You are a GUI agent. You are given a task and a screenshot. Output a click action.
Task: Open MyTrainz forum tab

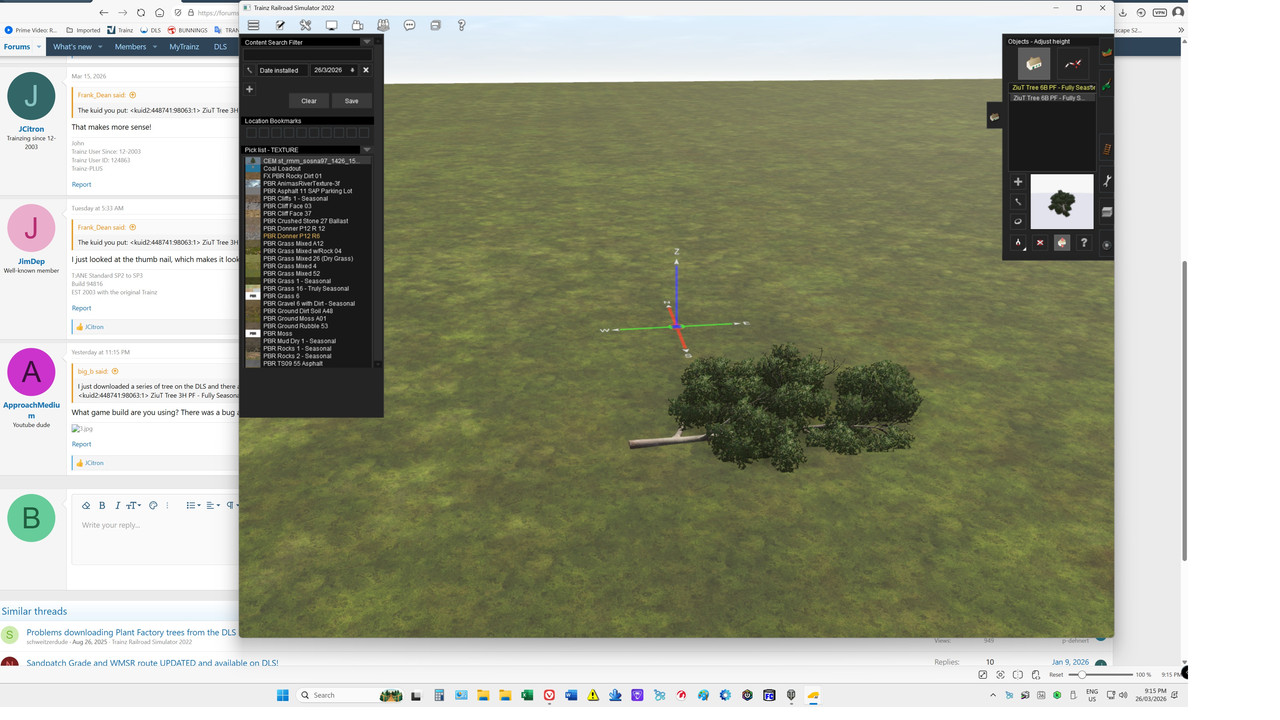(x=184, y=47)
